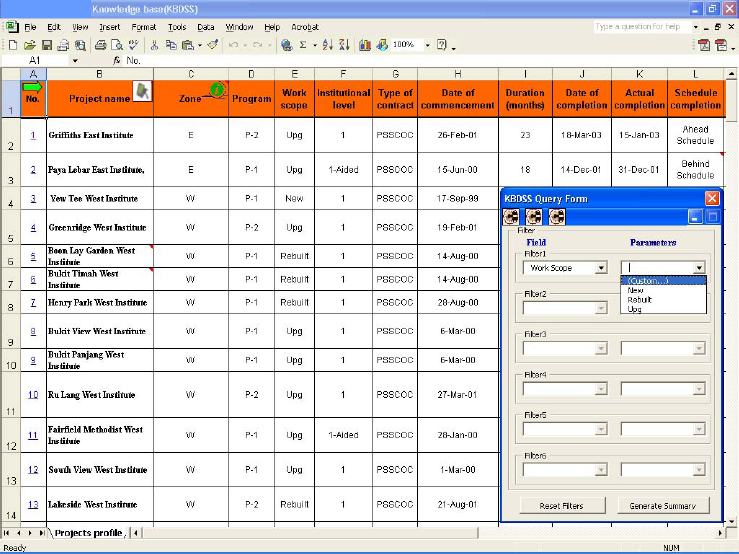Select column header H
Viewport: 739px width, 554px height.
pos(458,74)
